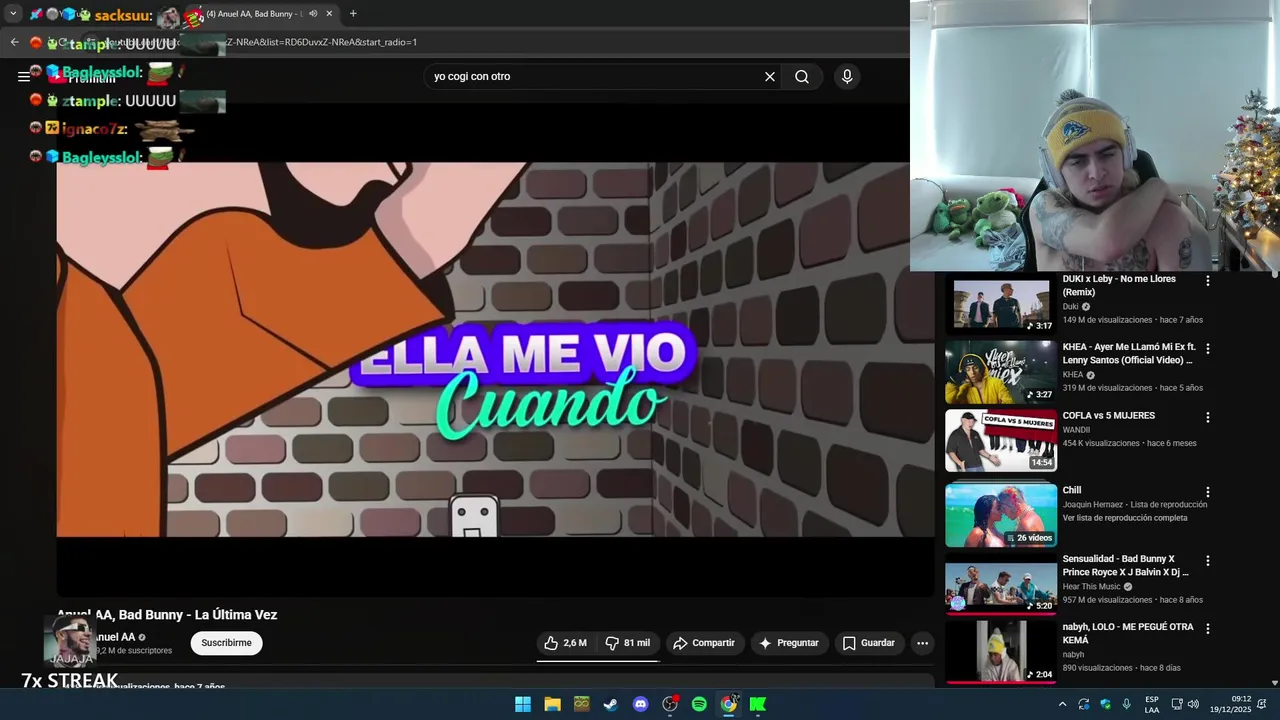Open Spotify from the taskbar
1280x720 pixels.
pyautogui.click(x=699, y=704)
